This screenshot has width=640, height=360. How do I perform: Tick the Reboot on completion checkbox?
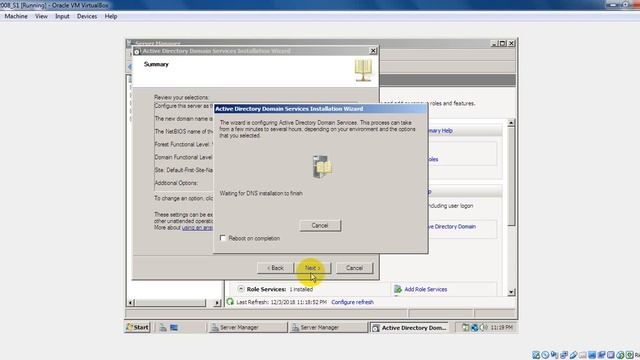(x=223, y=238)
